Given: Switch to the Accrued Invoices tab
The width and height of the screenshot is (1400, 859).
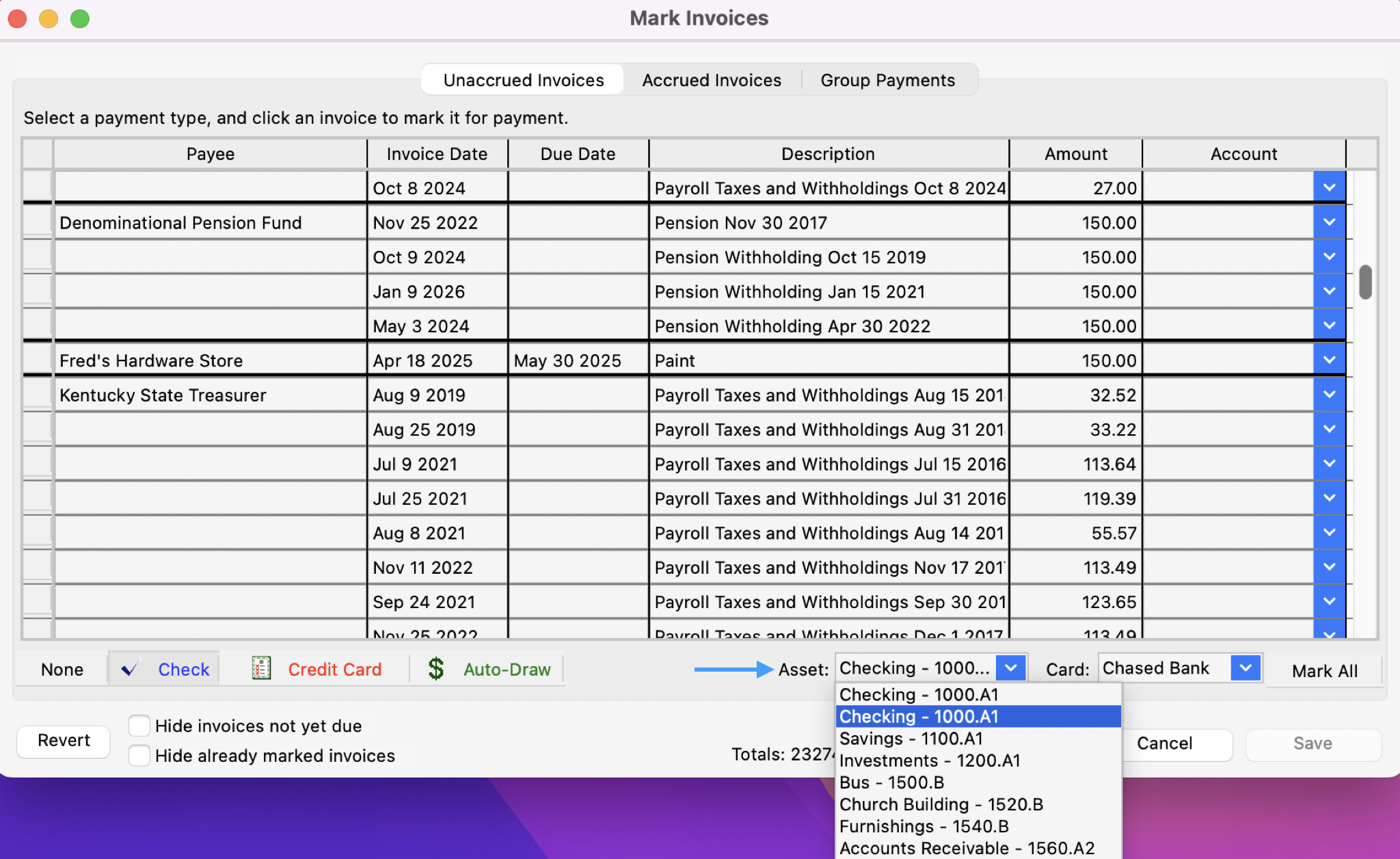Looking at the screenshot, I should point(711,80).
